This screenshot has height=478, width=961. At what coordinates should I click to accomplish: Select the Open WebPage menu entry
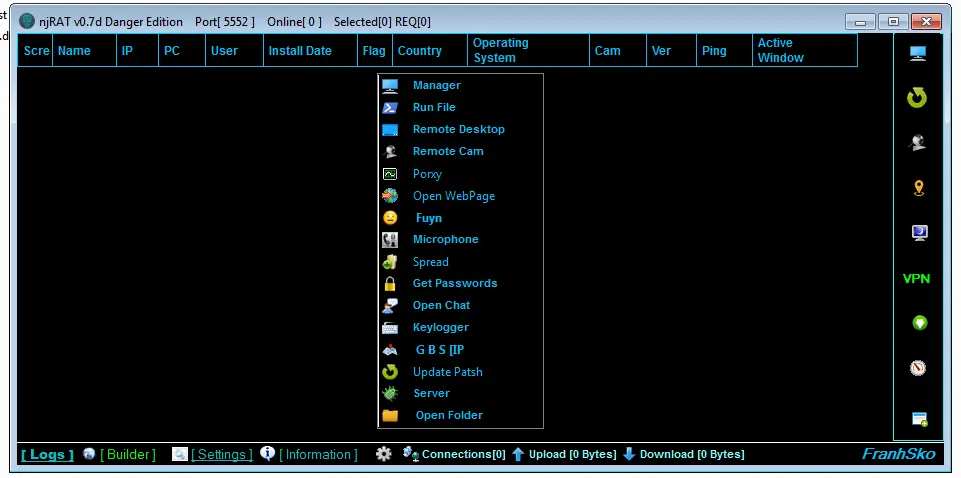(x=453, y=196)
